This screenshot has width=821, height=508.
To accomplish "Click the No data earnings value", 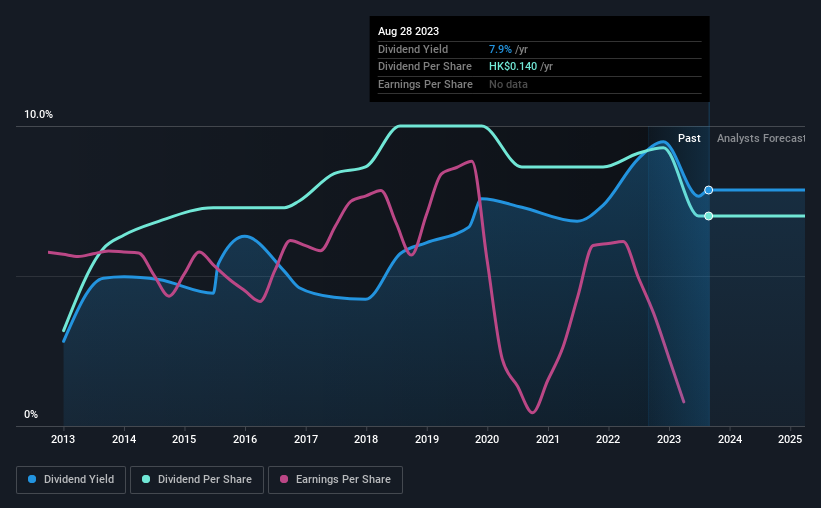I will click(508, 84).
